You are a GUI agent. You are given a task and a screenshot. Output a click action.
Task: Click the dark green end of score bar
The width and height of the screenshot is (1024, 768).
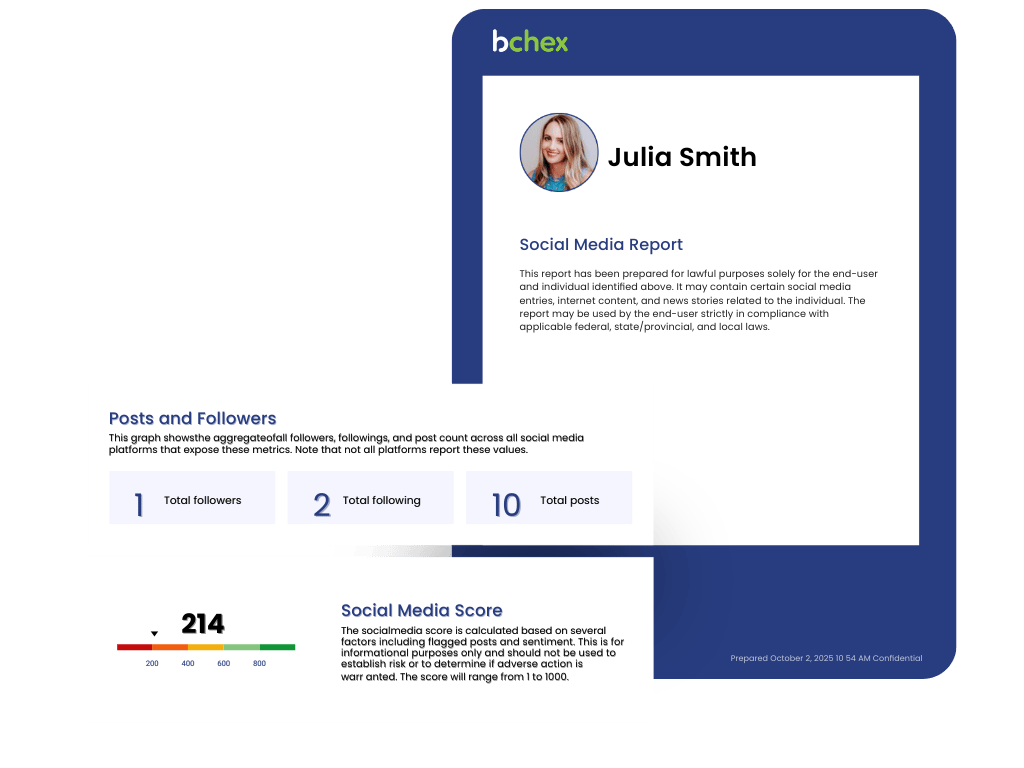[277, 647]
